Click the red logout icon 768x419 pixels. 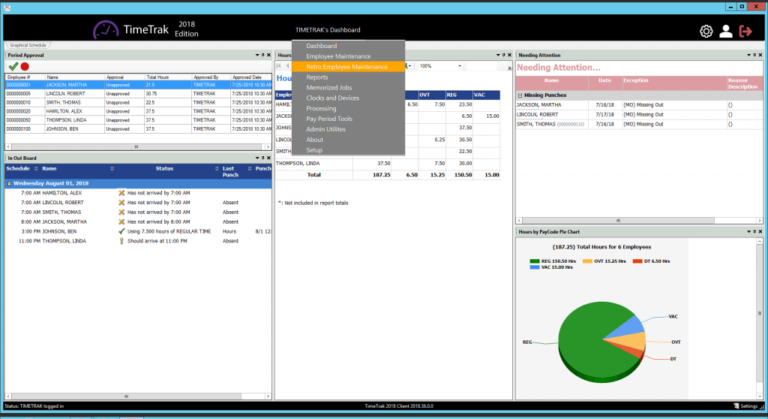coord(746,31)
